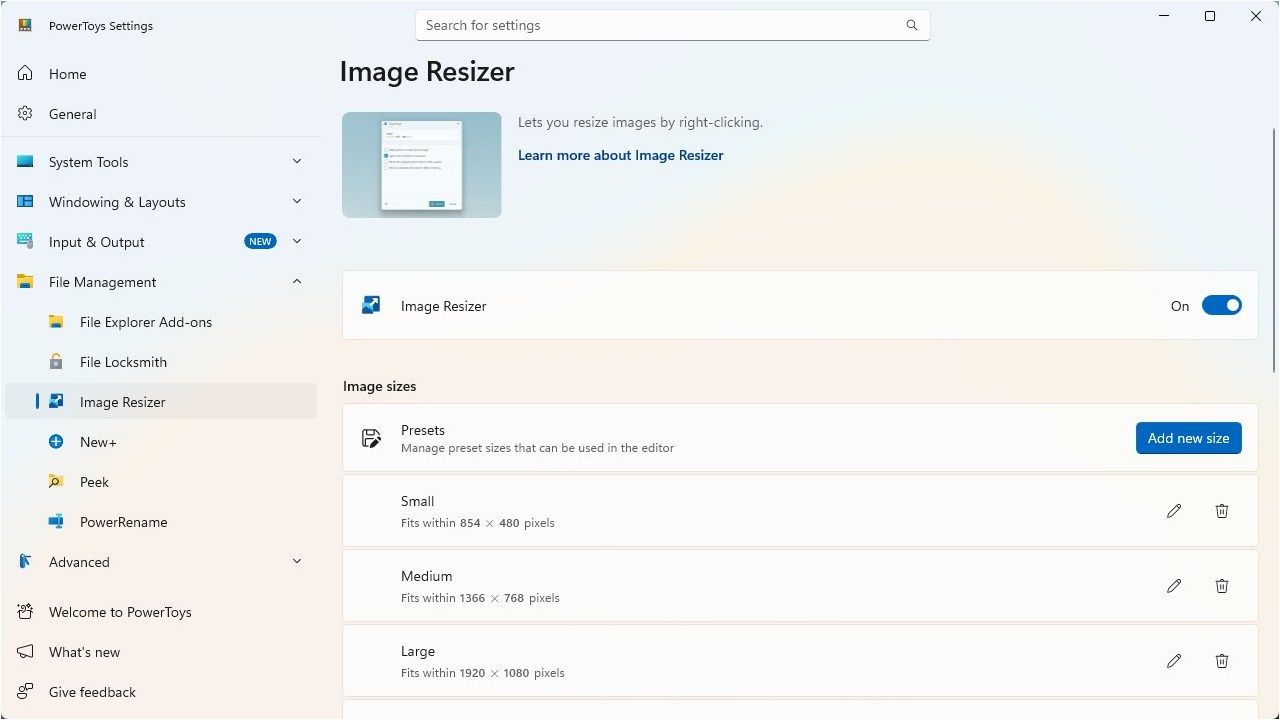The image size is (1280, 720).
Task: Click the Home icon in sidebar
Action: (25, 74)
